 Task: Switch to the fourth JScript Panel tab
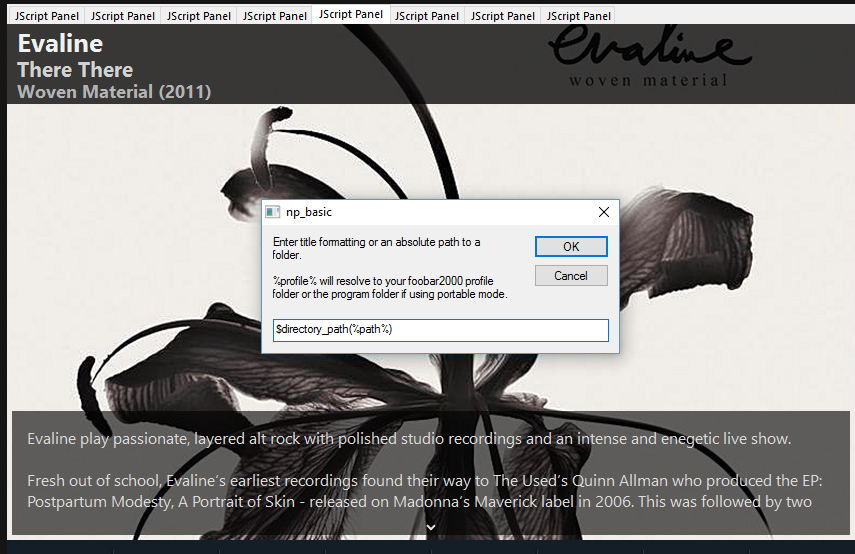275,16
